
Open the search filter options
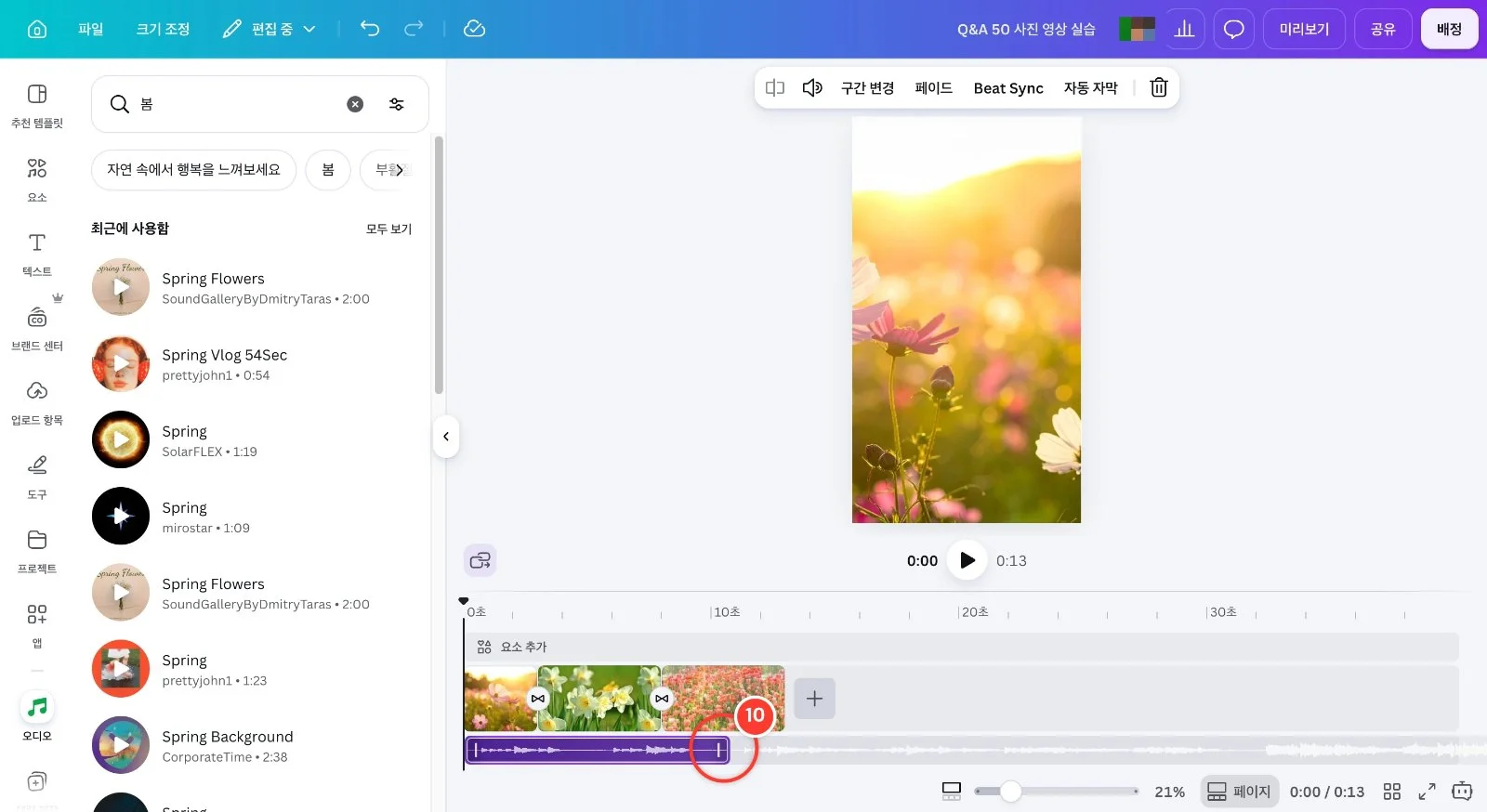pos(397,104)
